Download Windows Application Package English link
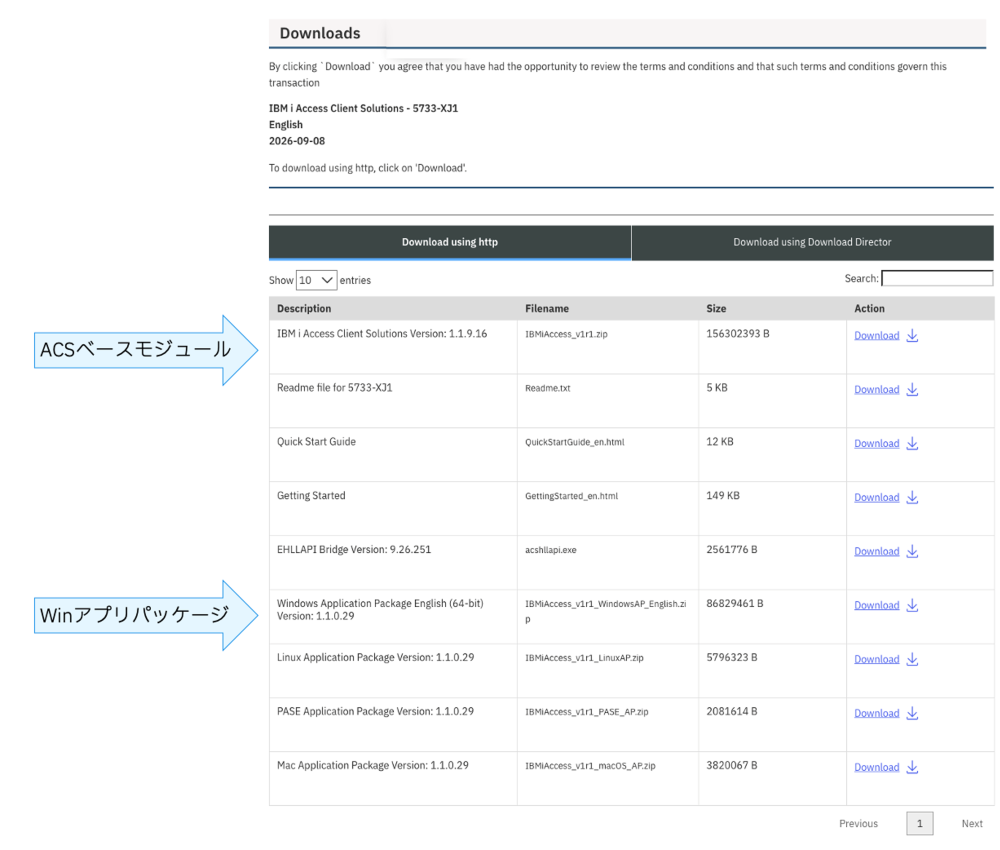This screenshot has width=1000, height=850. 876,605
